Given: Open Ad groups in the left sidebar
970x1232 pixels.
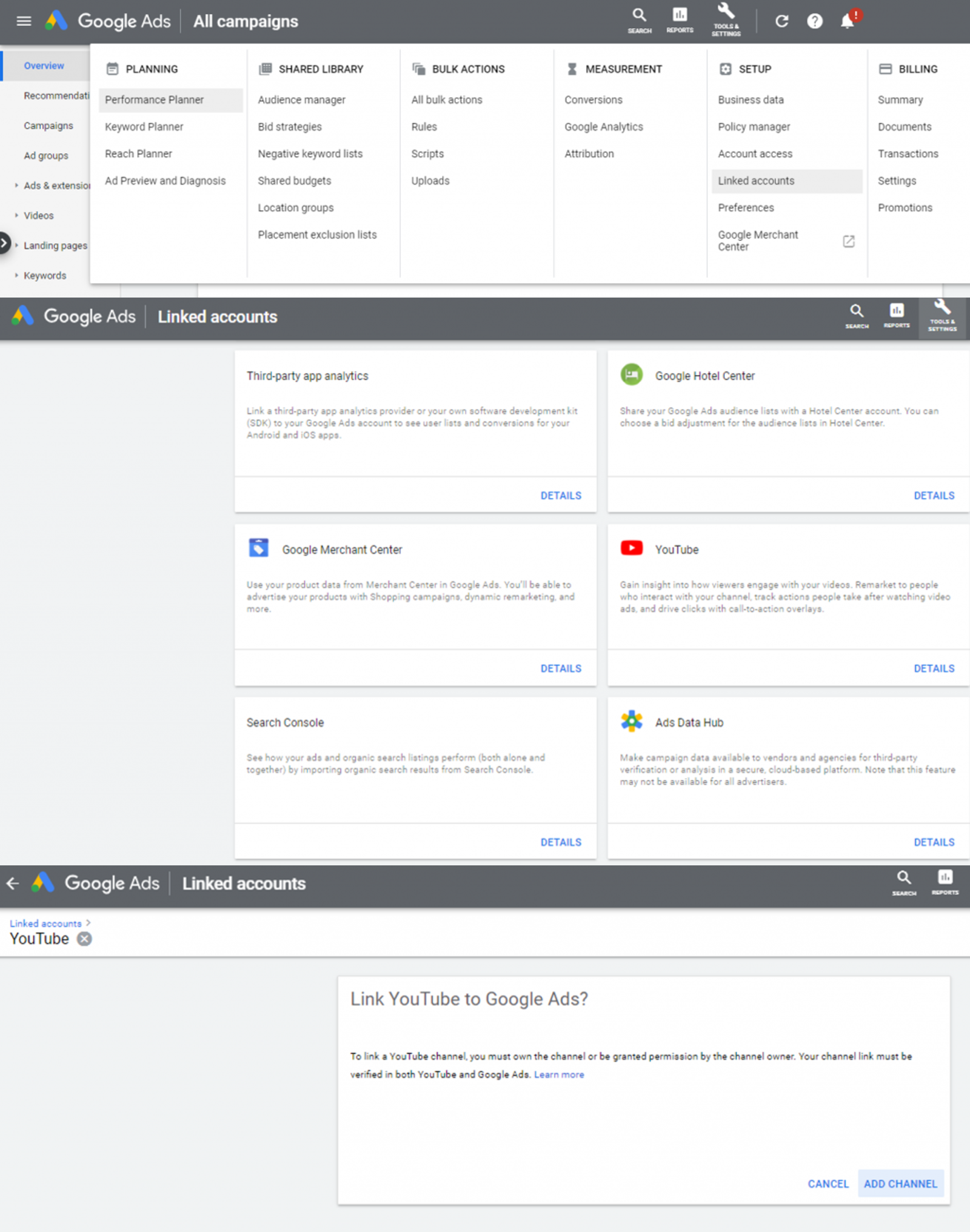Looking at the screenshot, I should tap(46, 156).
